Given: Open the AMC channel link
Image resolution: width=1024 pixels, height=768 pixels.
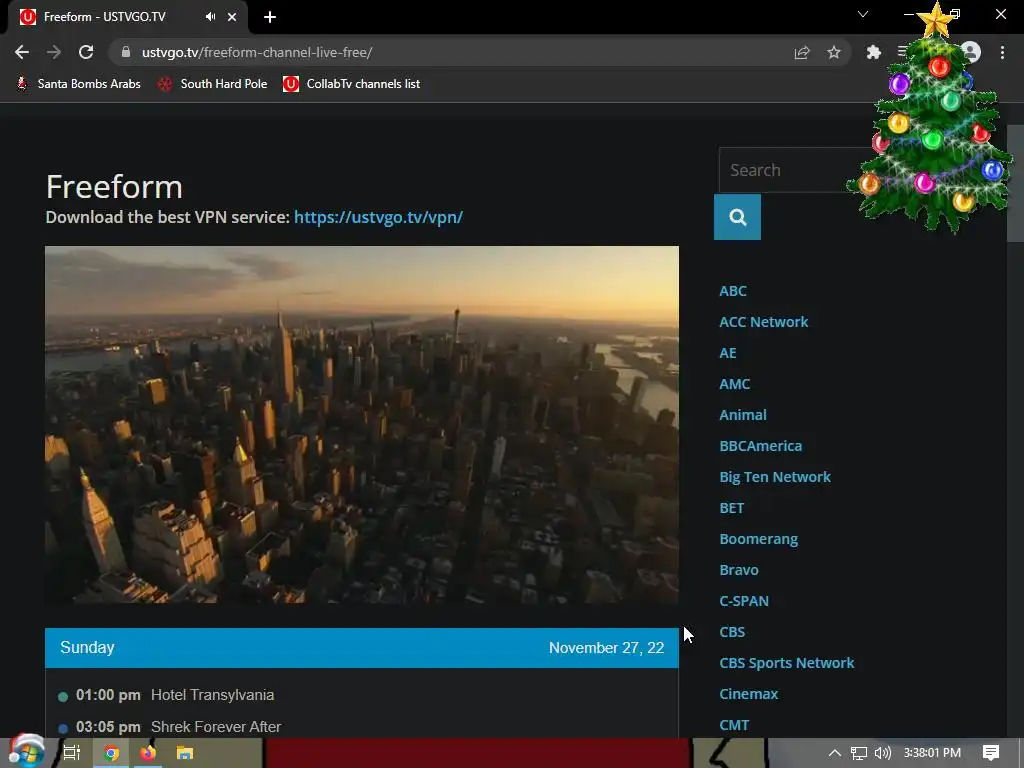Looking at the screenshot, I should tap(734, 384).
